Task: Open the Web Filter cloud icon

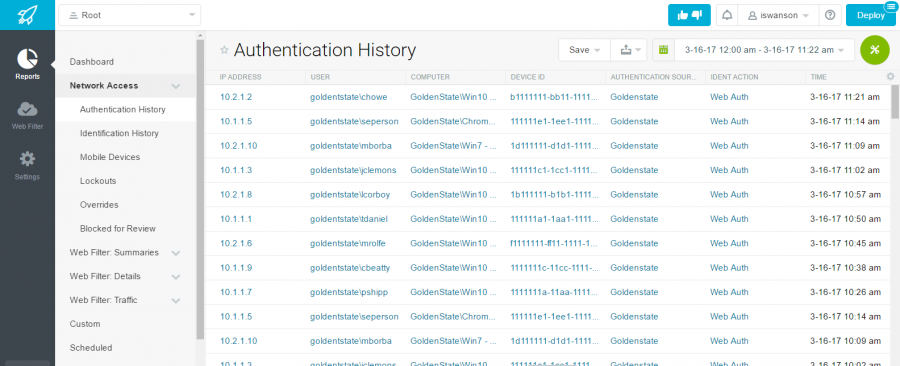Action: point(27,114)
